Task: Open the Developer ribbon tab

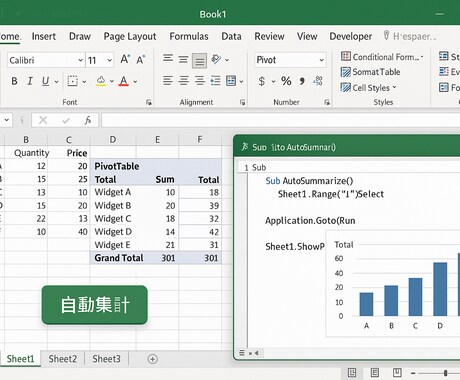Action: 351,36
